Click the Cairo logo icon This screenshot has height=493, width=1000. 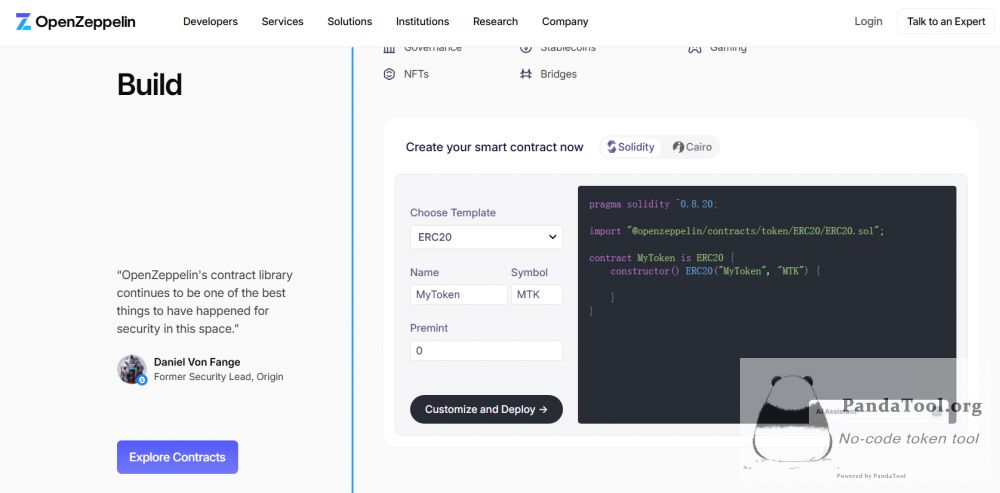(678, 147)
